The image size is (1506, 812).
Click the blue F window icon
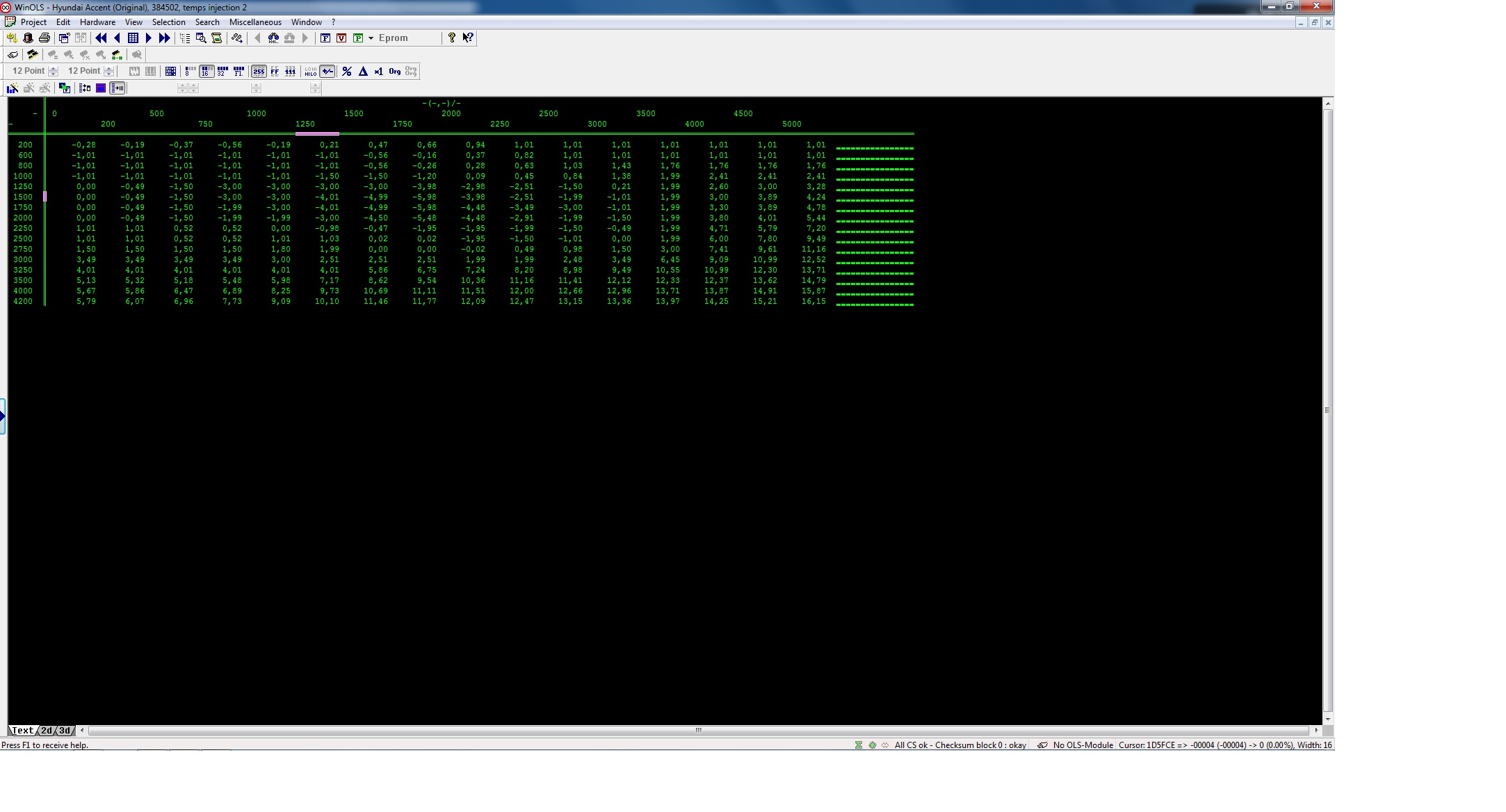(x=325, y=38)
